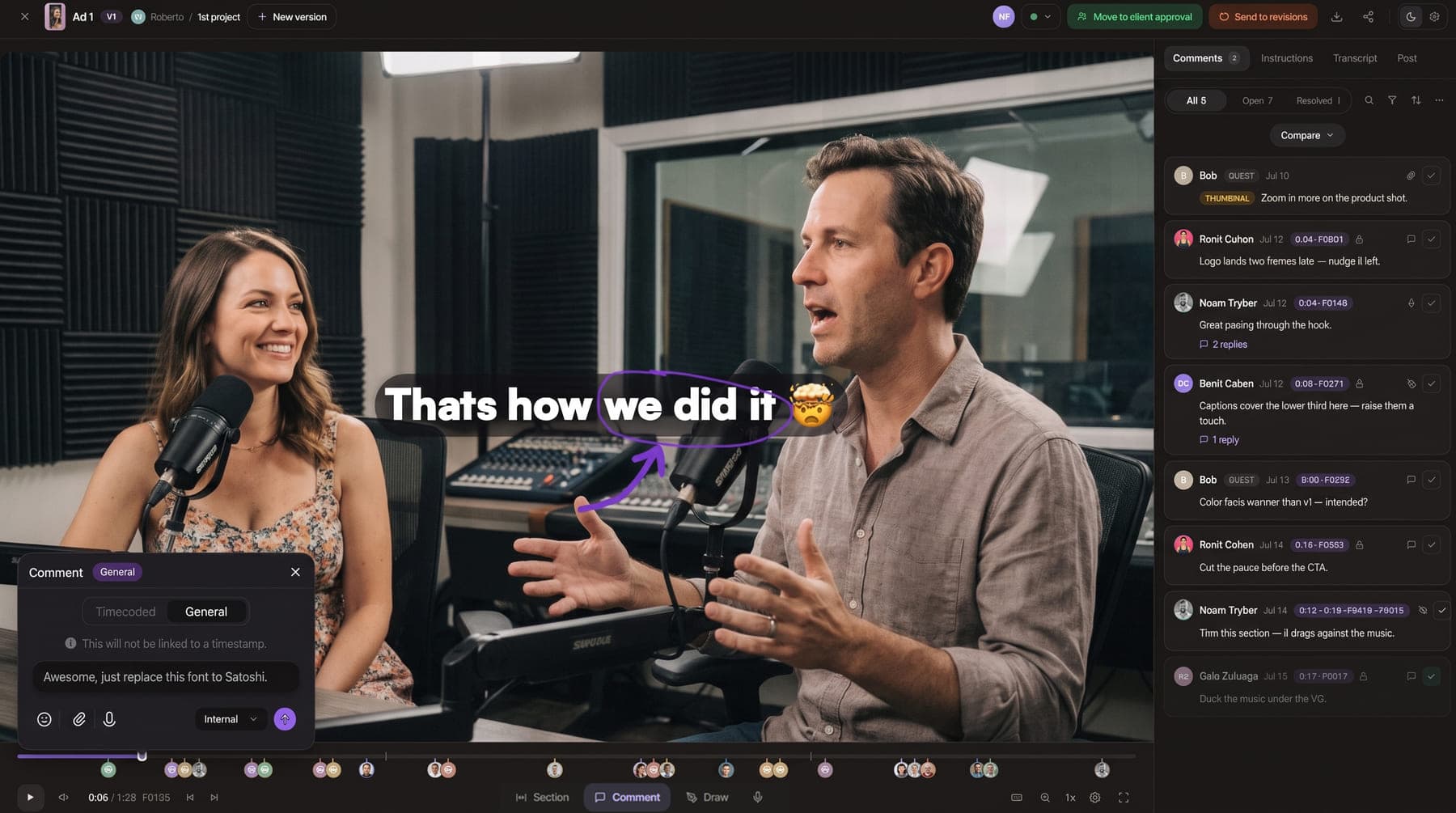The image size is (1456, 813).
Task: Mark Ronit Cuhon's logo comment resolved
Action: pos(1431,239)
